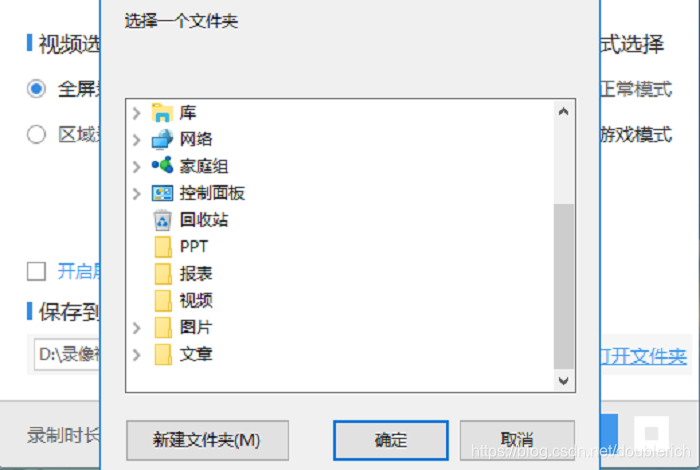Viewport: 700px width, 470px height.
Task: Open the 控制面板 control panel icon
Action: [x=162, y=193]
